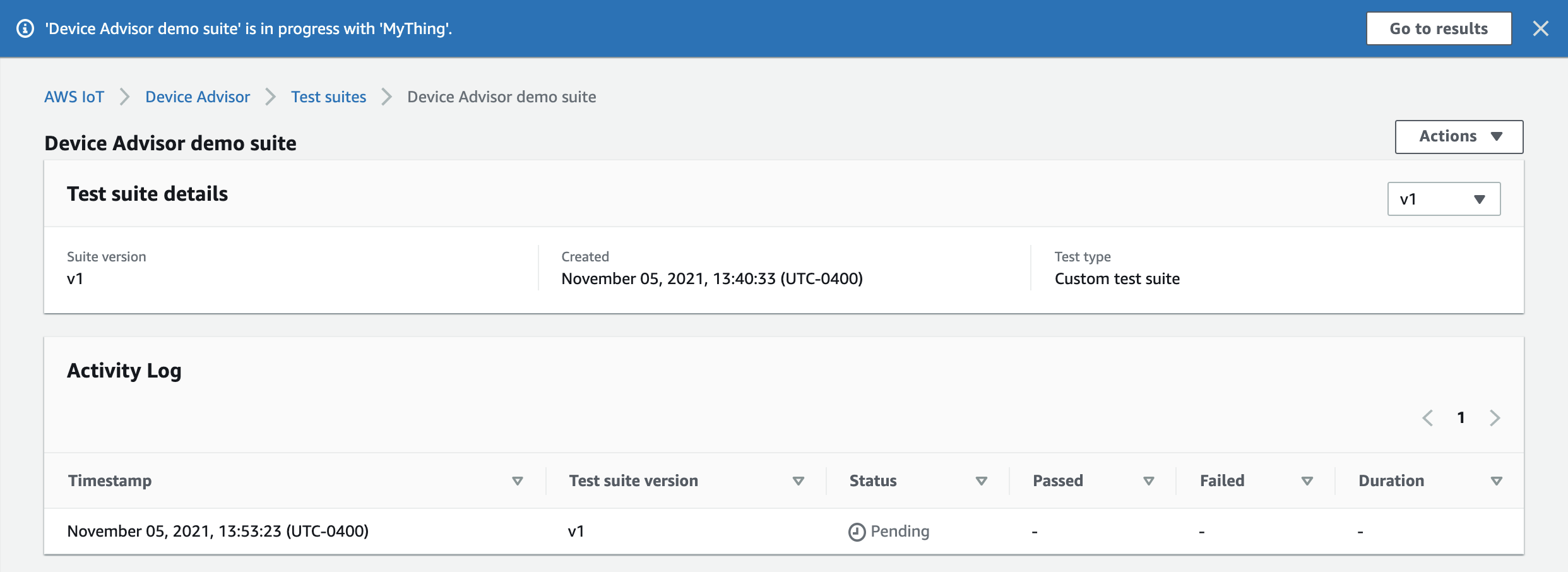Click the Pending status clock icon

tap(858, 531)
